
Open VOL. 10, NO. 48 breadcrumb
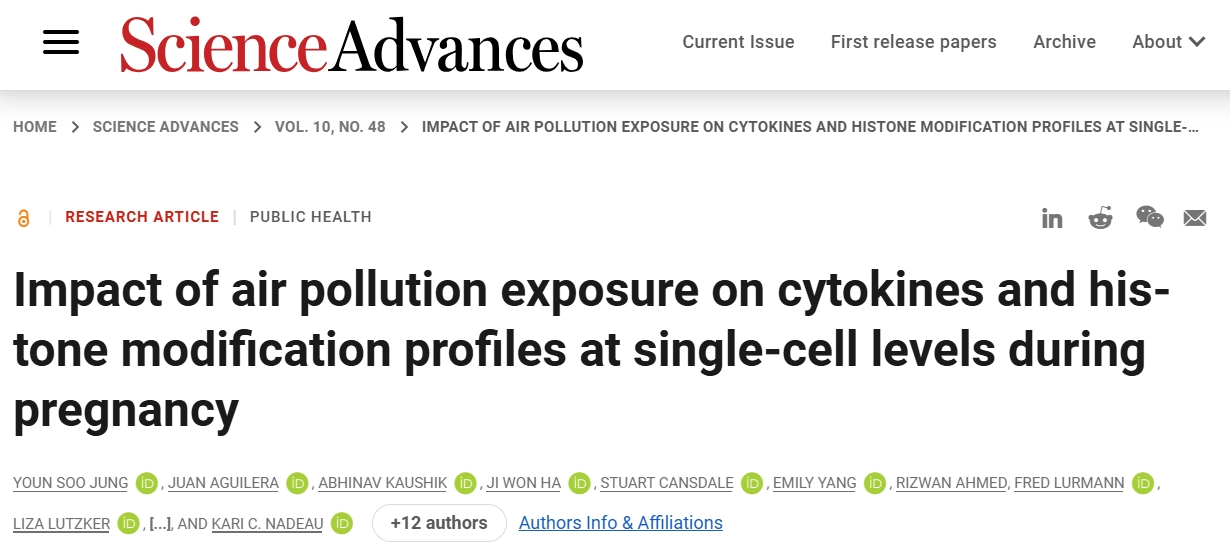(x=330, y=127)
